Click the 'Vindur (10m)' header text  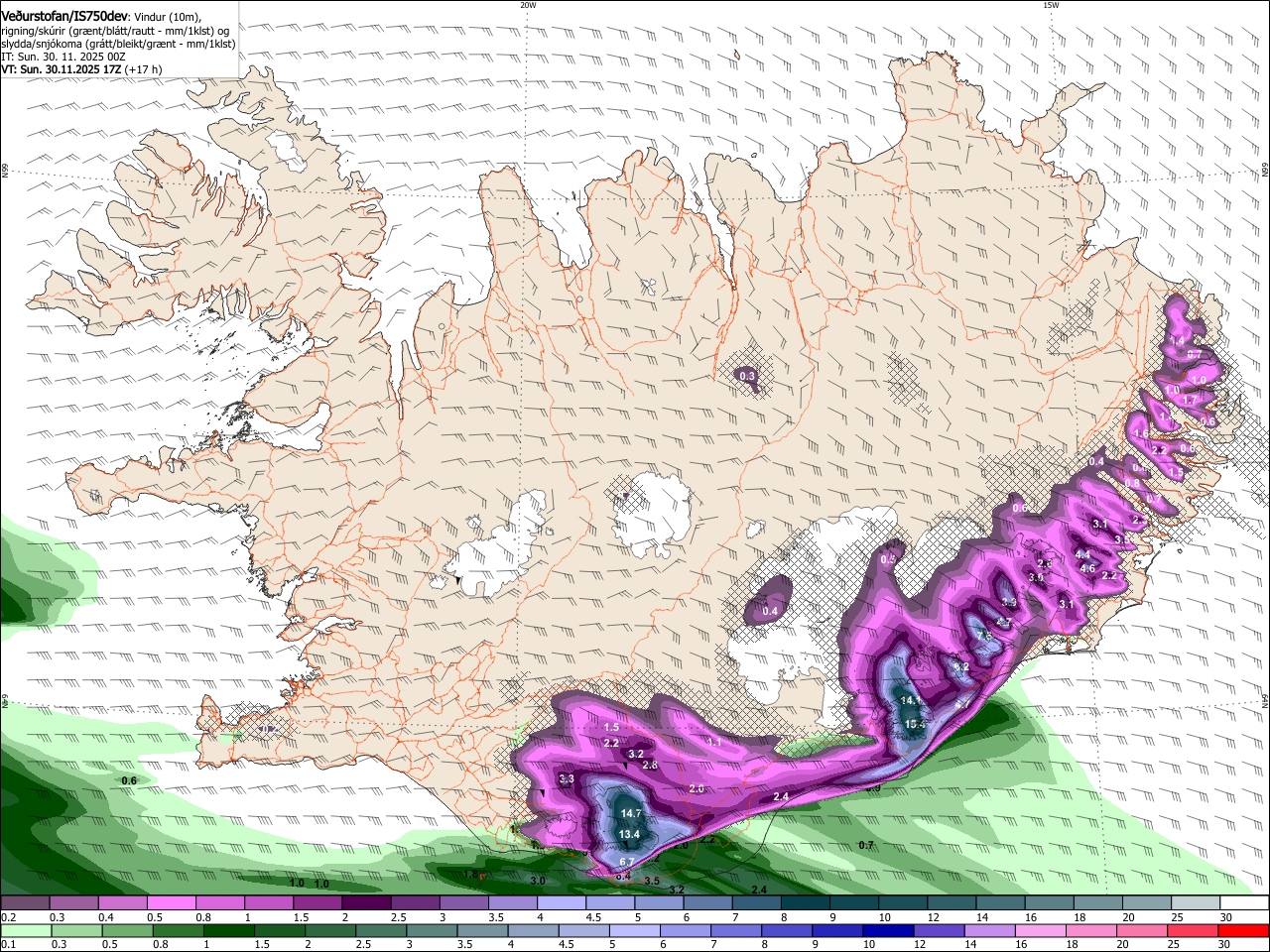[168, 17]
